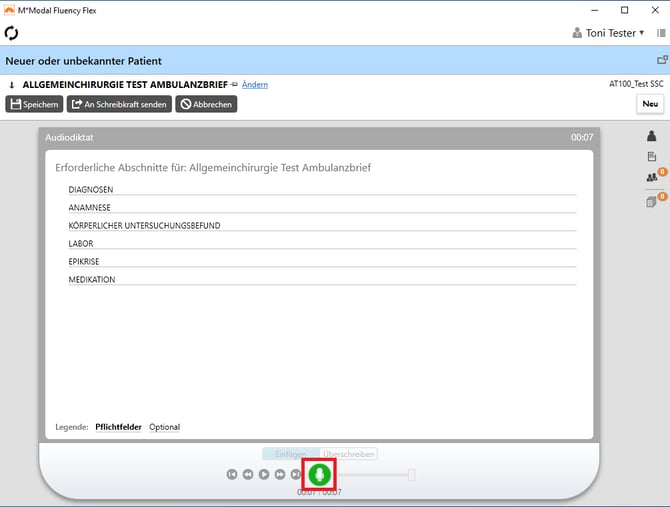Open the patient person icon in sidebar
This screenshot has height=507, width=670.
point(651,136)
